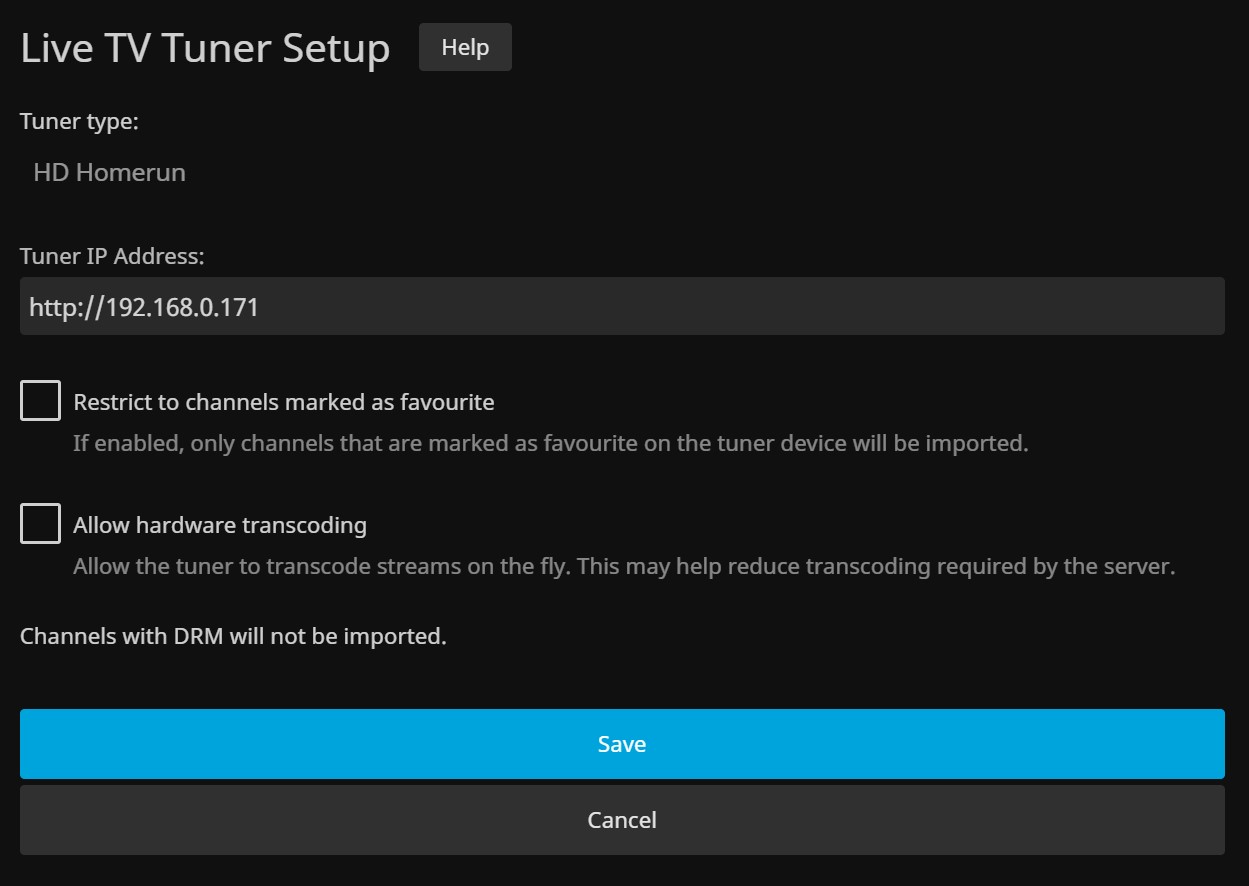
Task: Click the 'Channels with DRM' notice text
Action: [233, 636]
